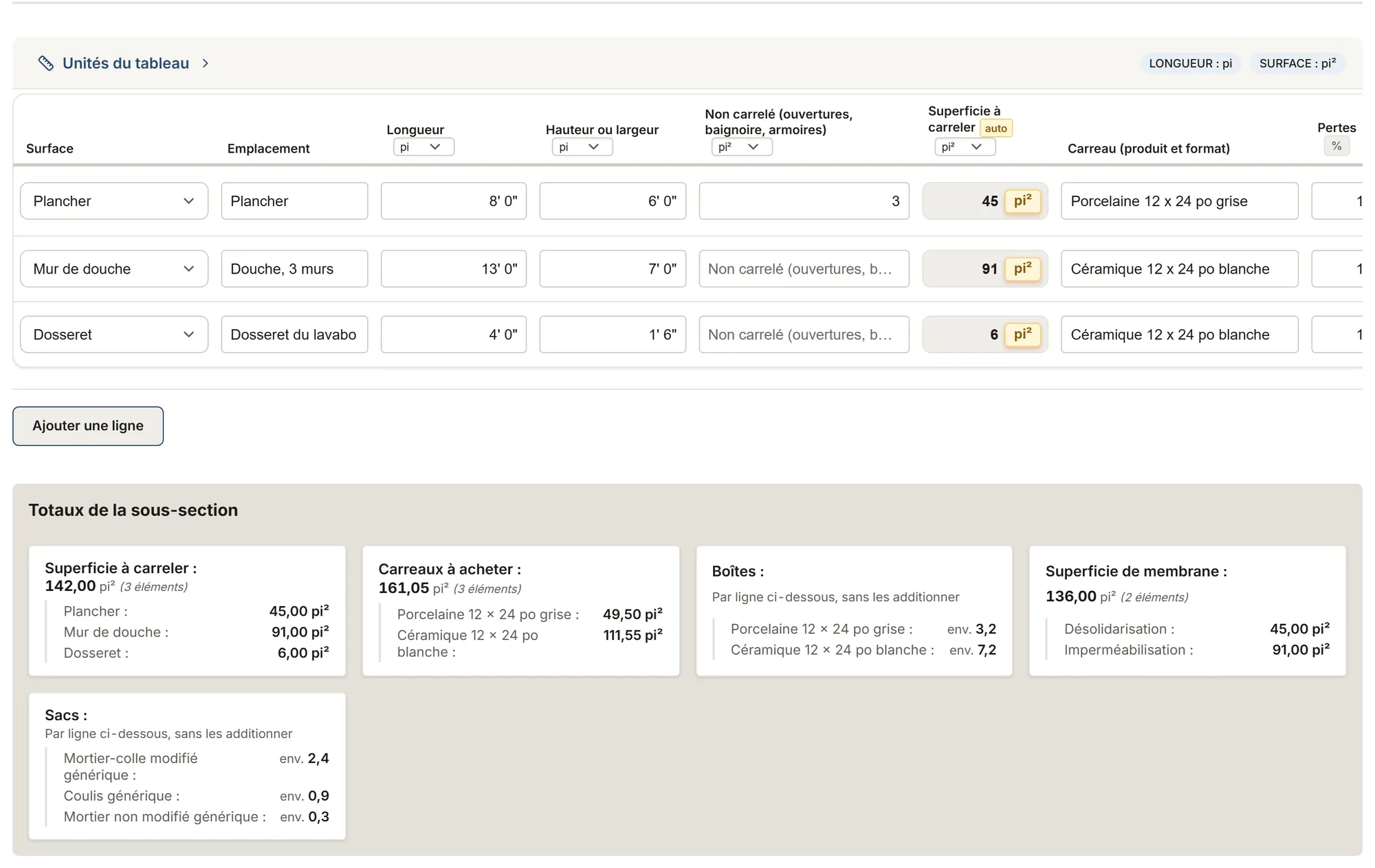The height and width of the screenshot is (868, 1375).
Task: Click the pi² badge in the 6 cell
Action: pyautogui.click(x=1022, y=335)
